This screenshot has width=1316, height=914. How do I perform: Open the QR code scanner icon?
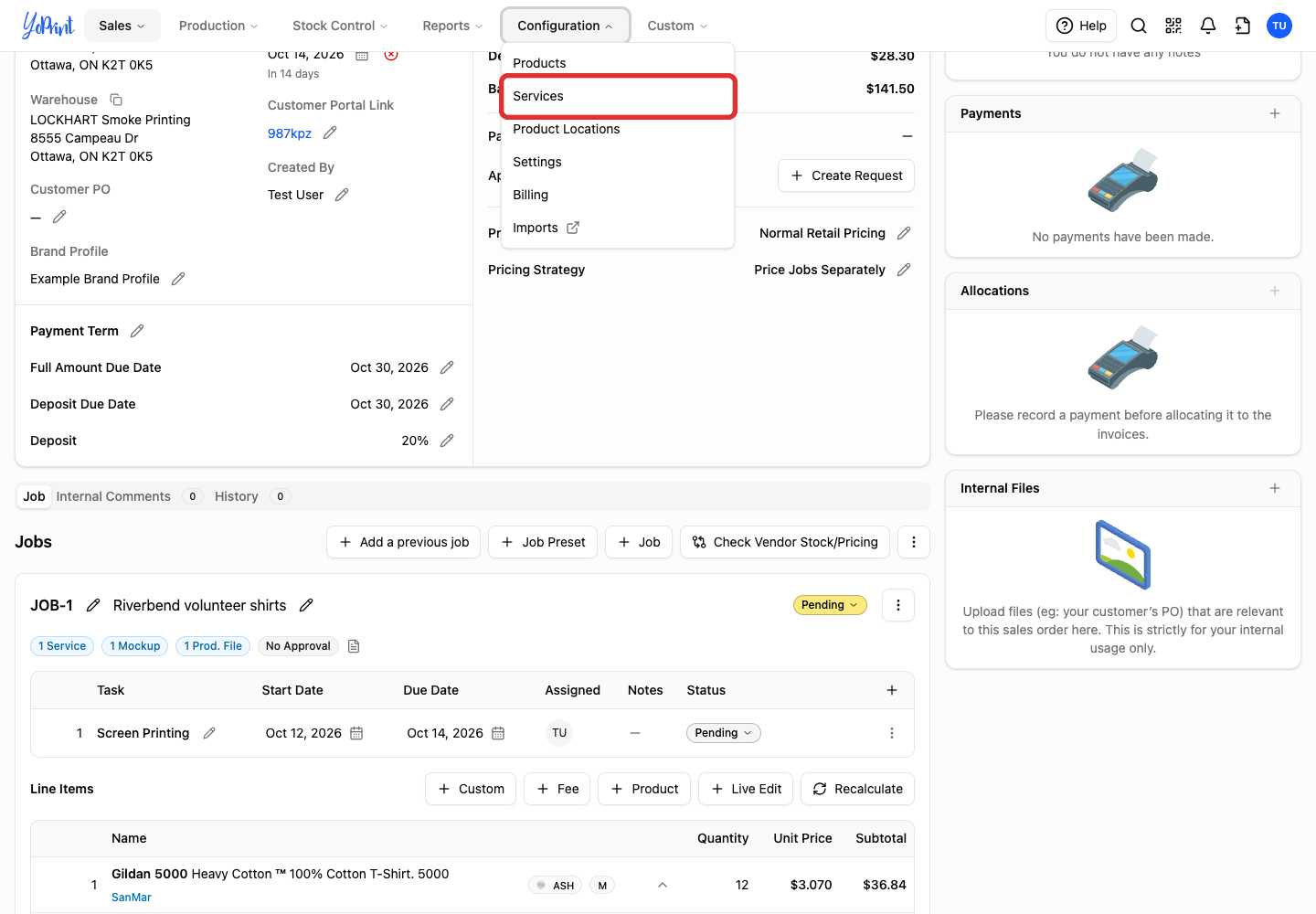tap(1173, 26)
